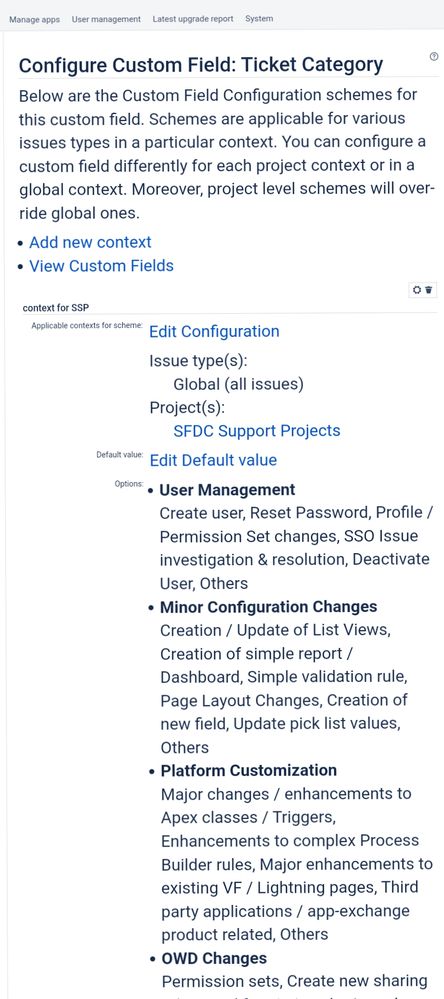
Task: Click the context for SSP scheme title
Action: (x=55, y=308)
